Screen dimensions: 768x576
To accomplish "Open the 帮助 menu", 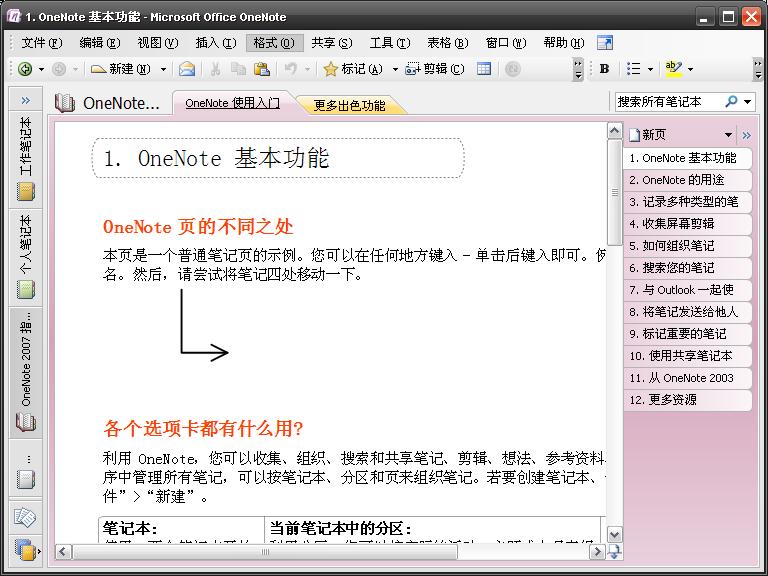I will (x=564, y=43).
